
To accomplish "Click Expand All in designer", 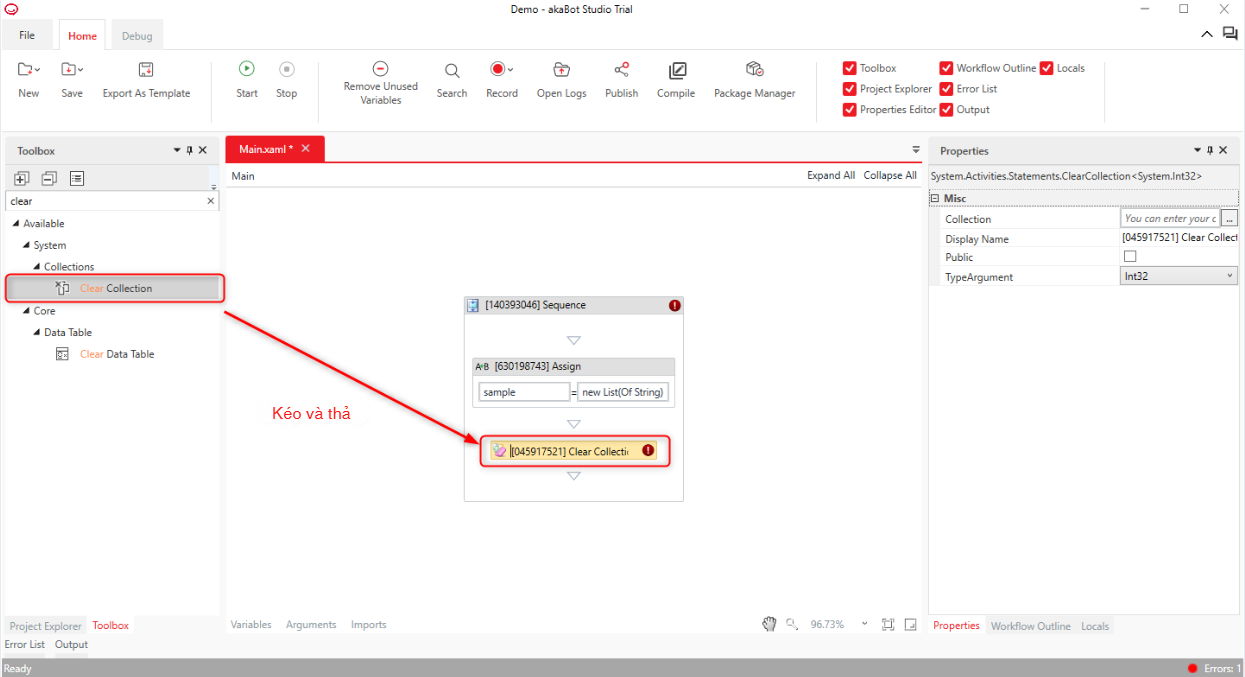I will point(831,175).
